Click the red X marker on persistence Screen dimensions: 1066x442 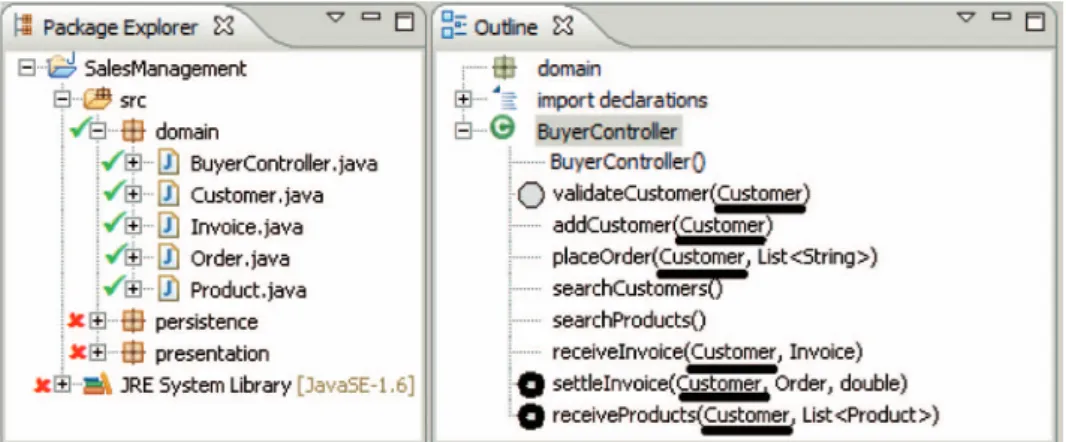[x=77, y=320]
